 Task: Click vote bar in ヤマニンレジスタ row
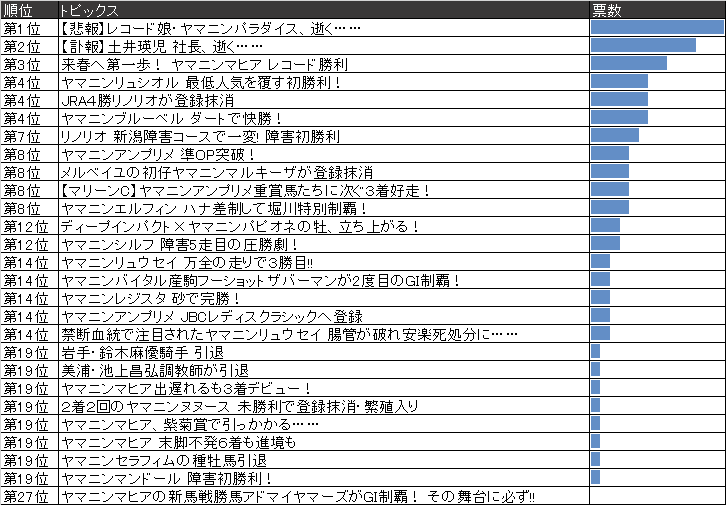601,298
